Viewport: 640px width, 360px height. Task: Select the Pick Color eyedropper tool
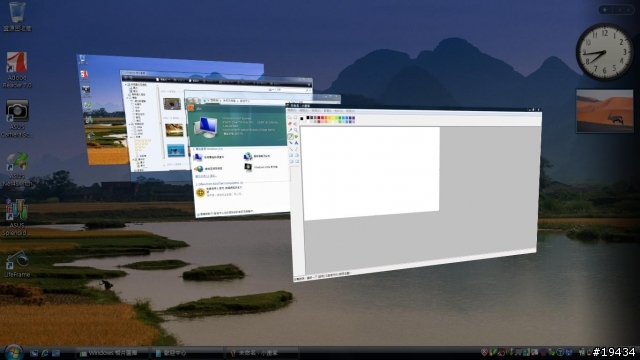(290, 130)
